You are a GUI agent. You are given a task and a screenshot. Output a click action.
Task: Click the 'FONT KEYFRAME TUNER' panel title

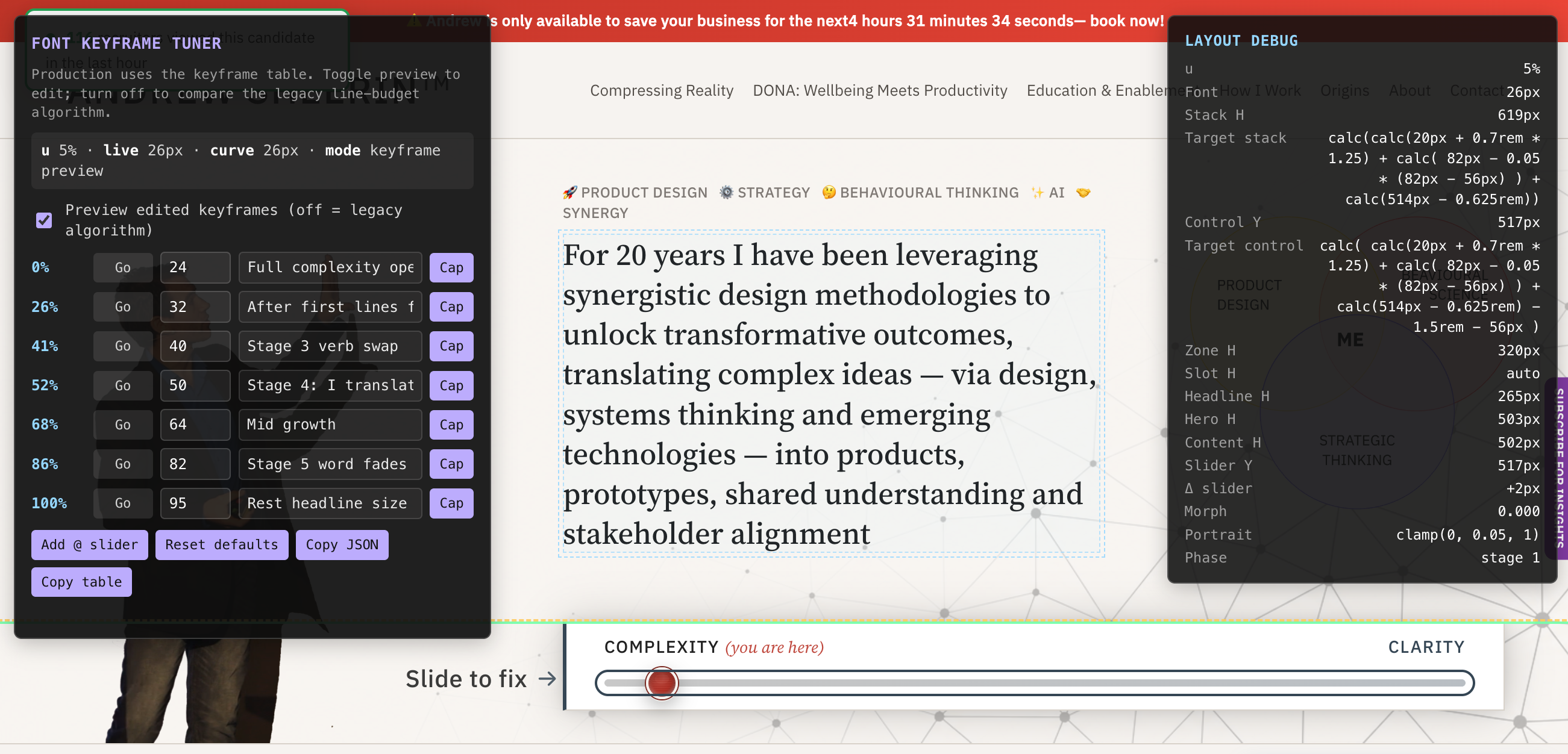coord(127,43)
